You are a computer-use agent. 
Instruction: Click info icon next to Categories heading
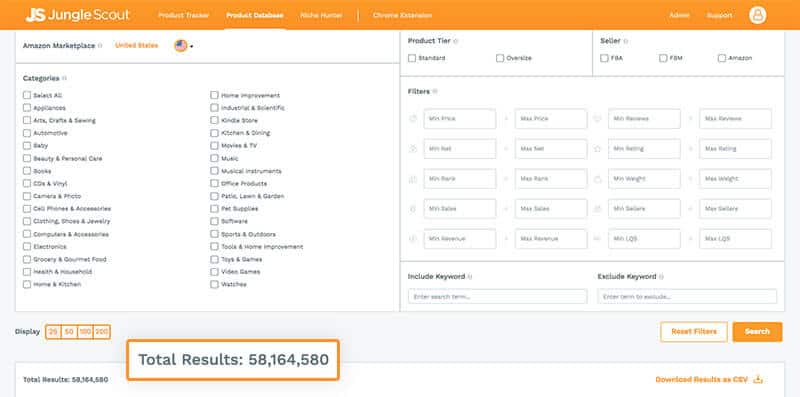[64, 79]
